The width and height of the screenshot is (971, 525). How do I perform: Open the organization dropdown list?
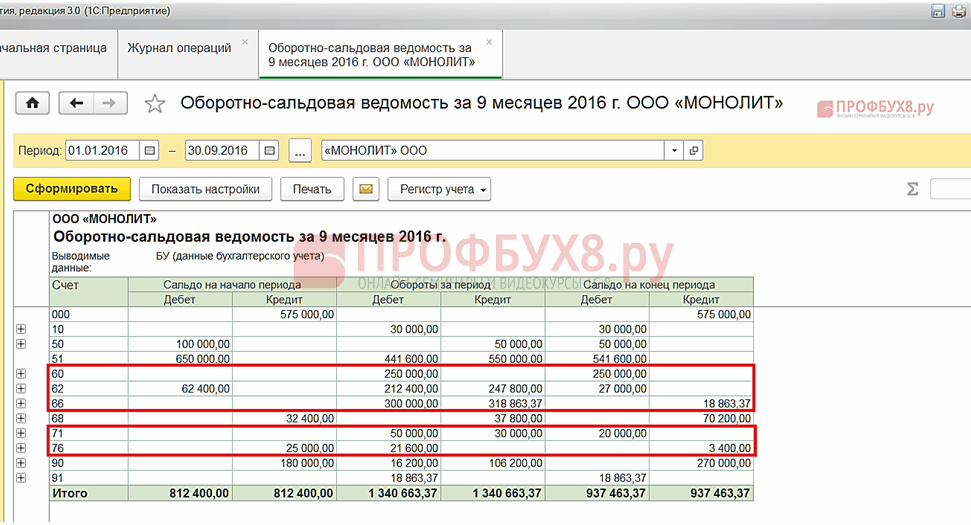[x=674, y=150]
